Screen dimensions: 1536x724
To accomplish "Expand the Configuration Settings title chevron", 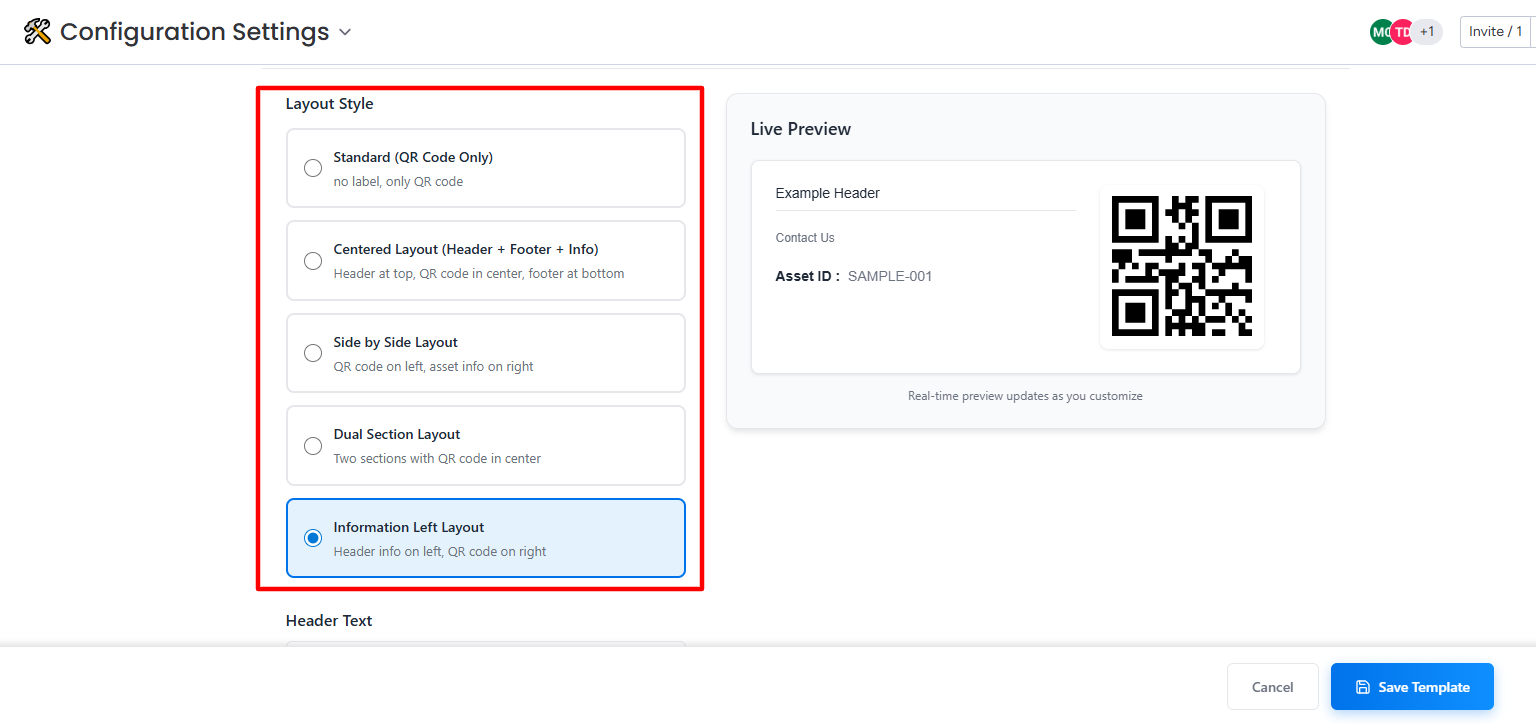I will 345,32.
